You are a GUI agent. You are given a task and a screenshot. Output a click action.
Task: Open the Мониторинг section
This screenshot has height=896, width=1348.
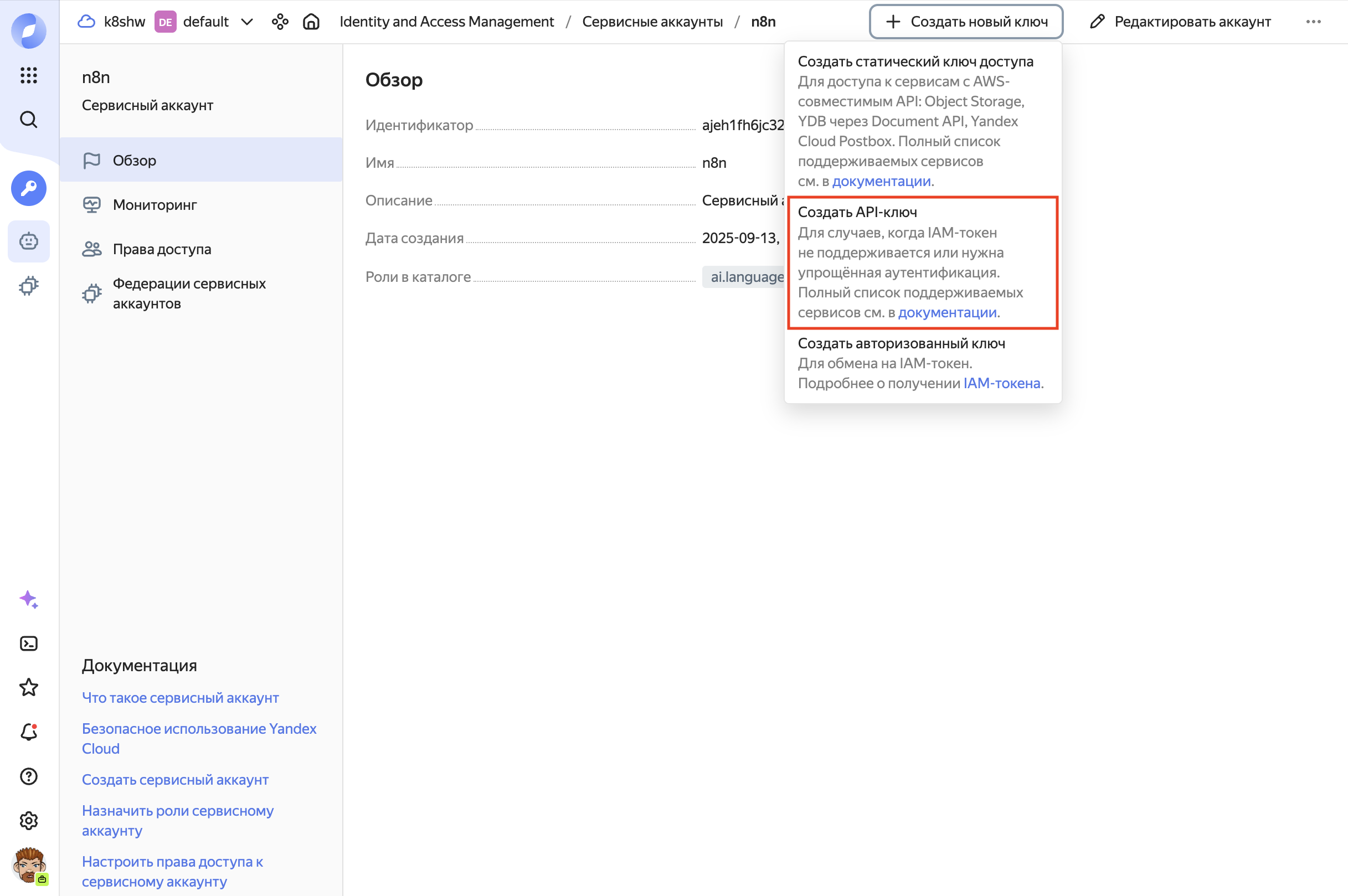tap(201, 204)
